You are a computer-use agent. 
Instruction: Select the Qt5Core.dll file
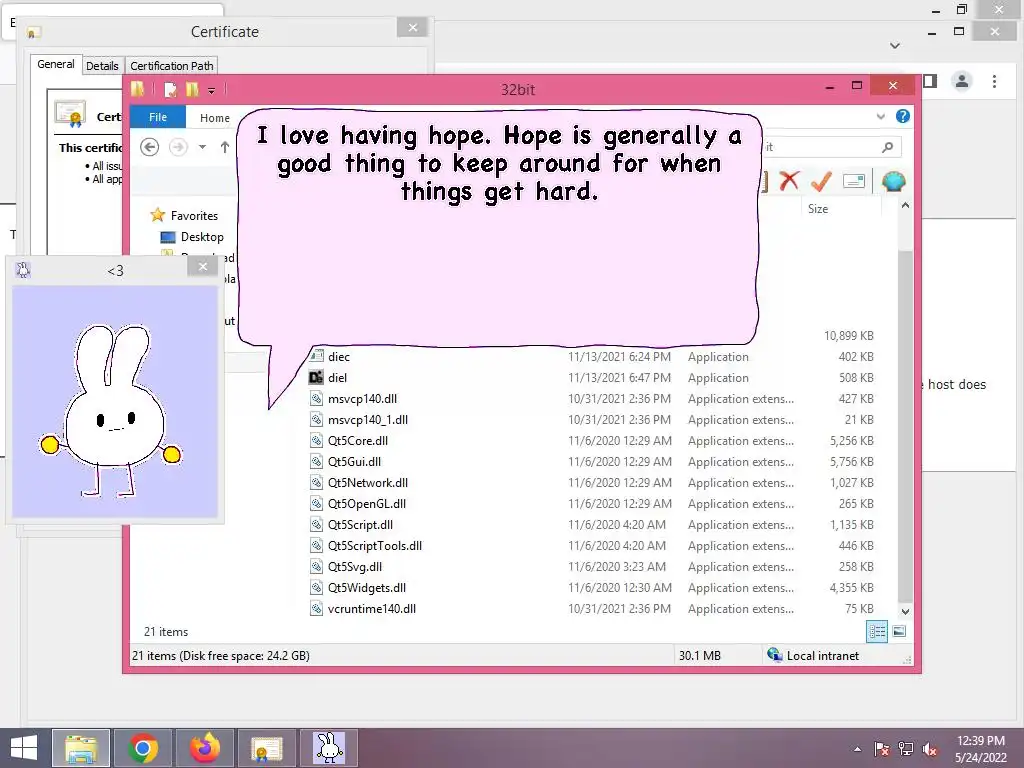pyautogui.click(x=358, y=440)
